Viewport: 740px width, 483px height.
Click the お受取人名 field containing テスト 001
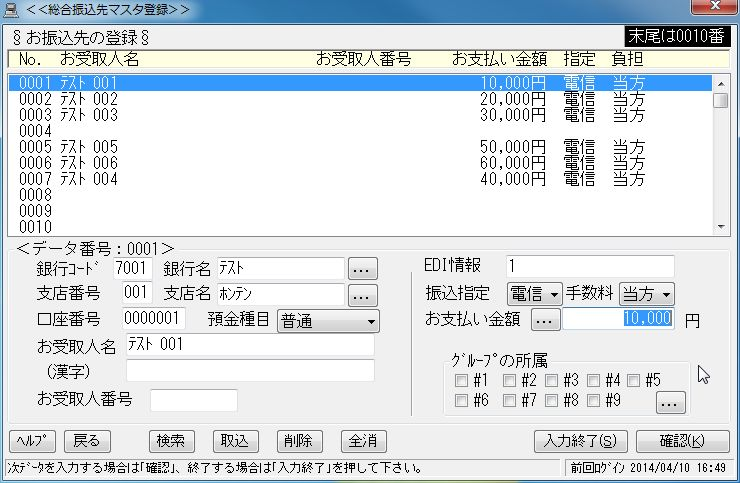point(250,345)
